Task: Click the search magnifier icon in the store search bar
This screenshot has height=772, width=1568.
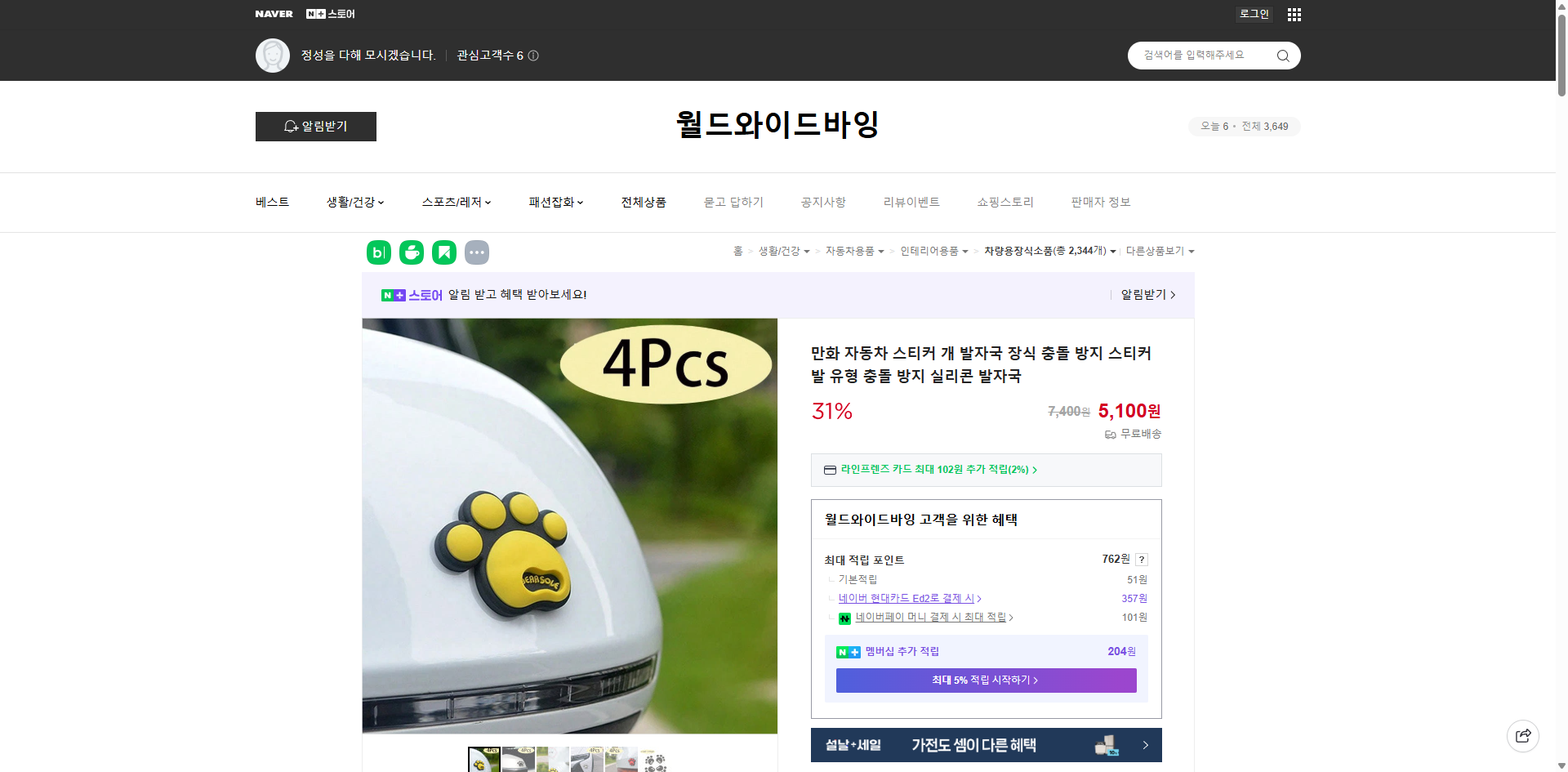Action: pyautogui.click(x=1282, y=56)
